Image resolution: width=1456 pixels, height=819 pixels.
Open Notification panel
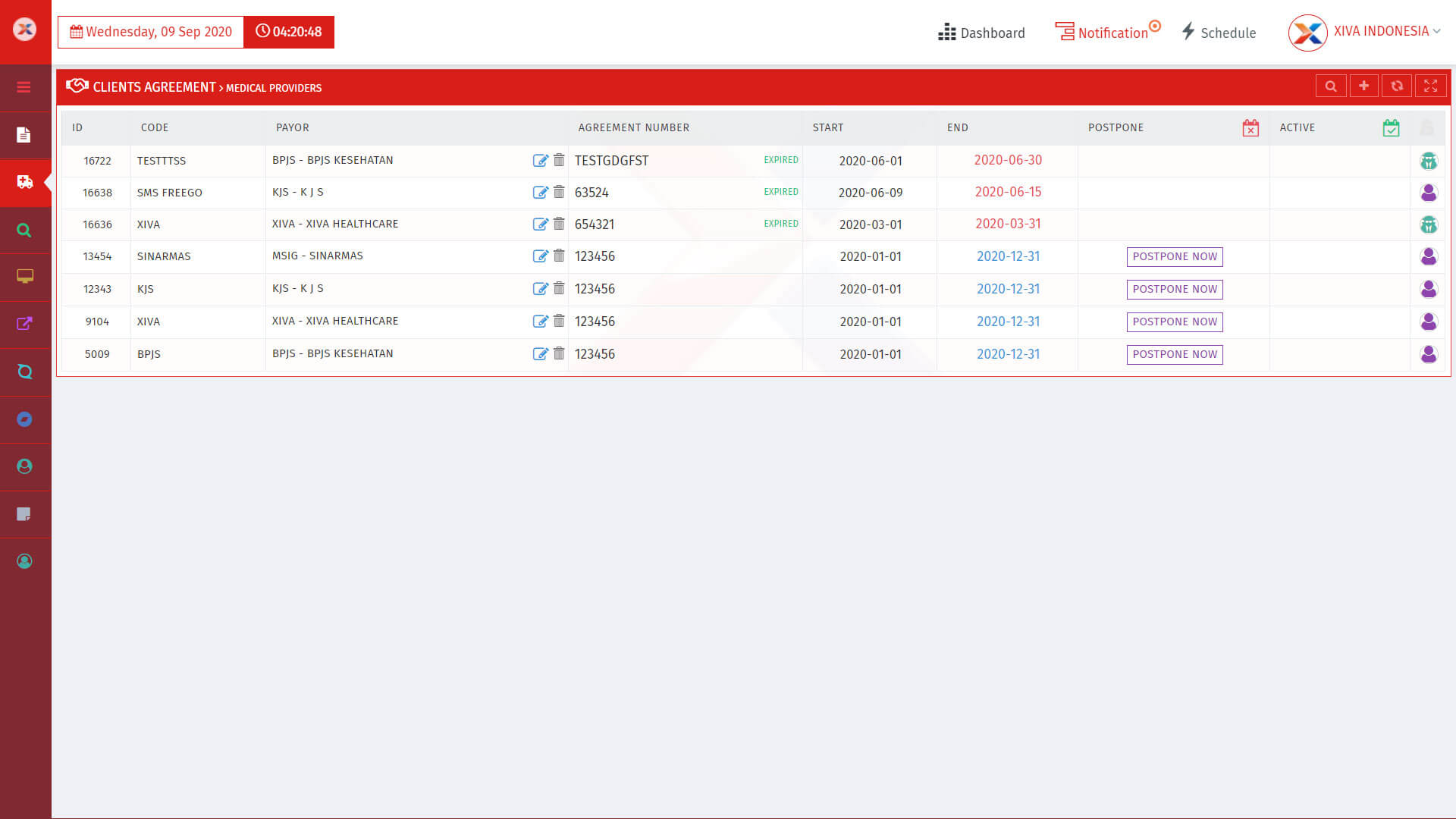click(1107, 32)
